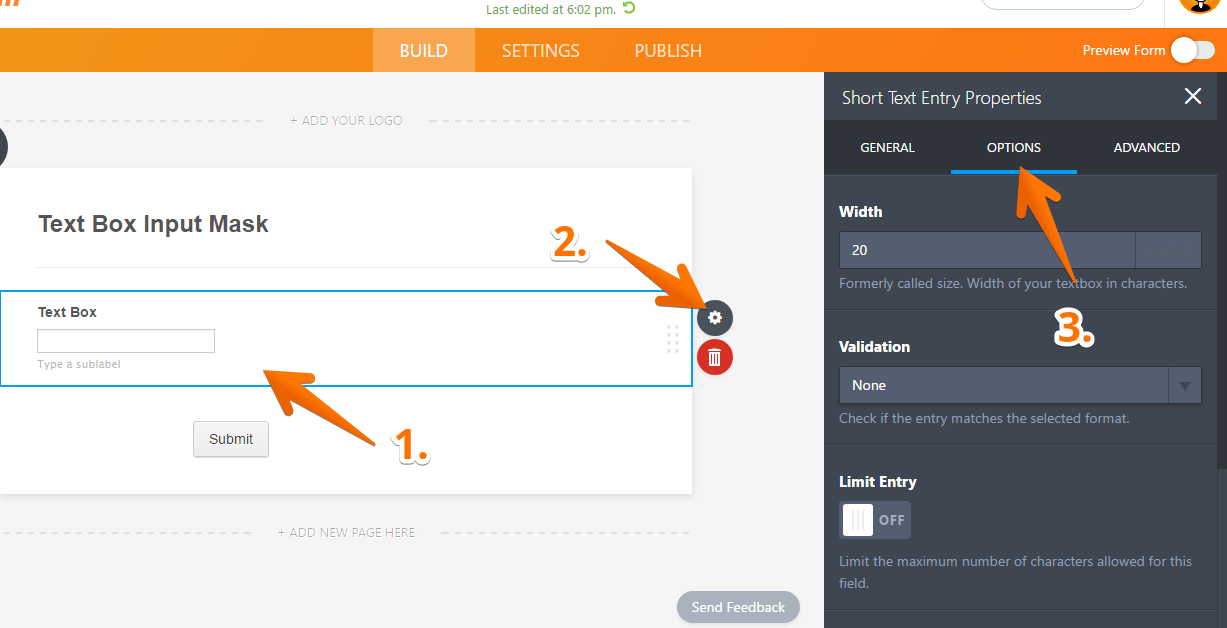Click ADD YOUR LOGO at the top of the form
Screen dimensions: 1227x628
point(346,119)
